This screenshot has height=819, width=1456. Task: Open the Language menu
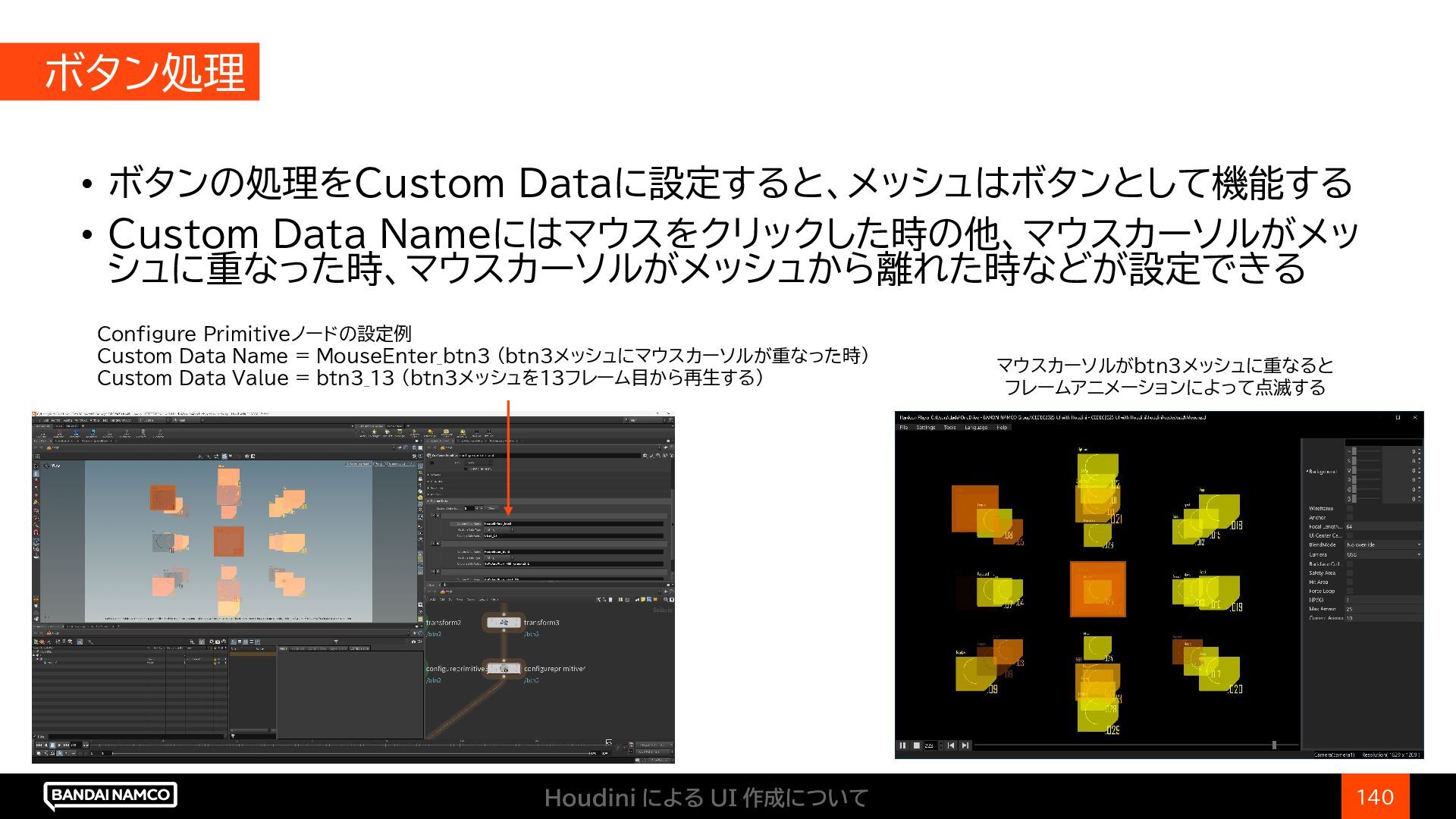coord(976,428)
